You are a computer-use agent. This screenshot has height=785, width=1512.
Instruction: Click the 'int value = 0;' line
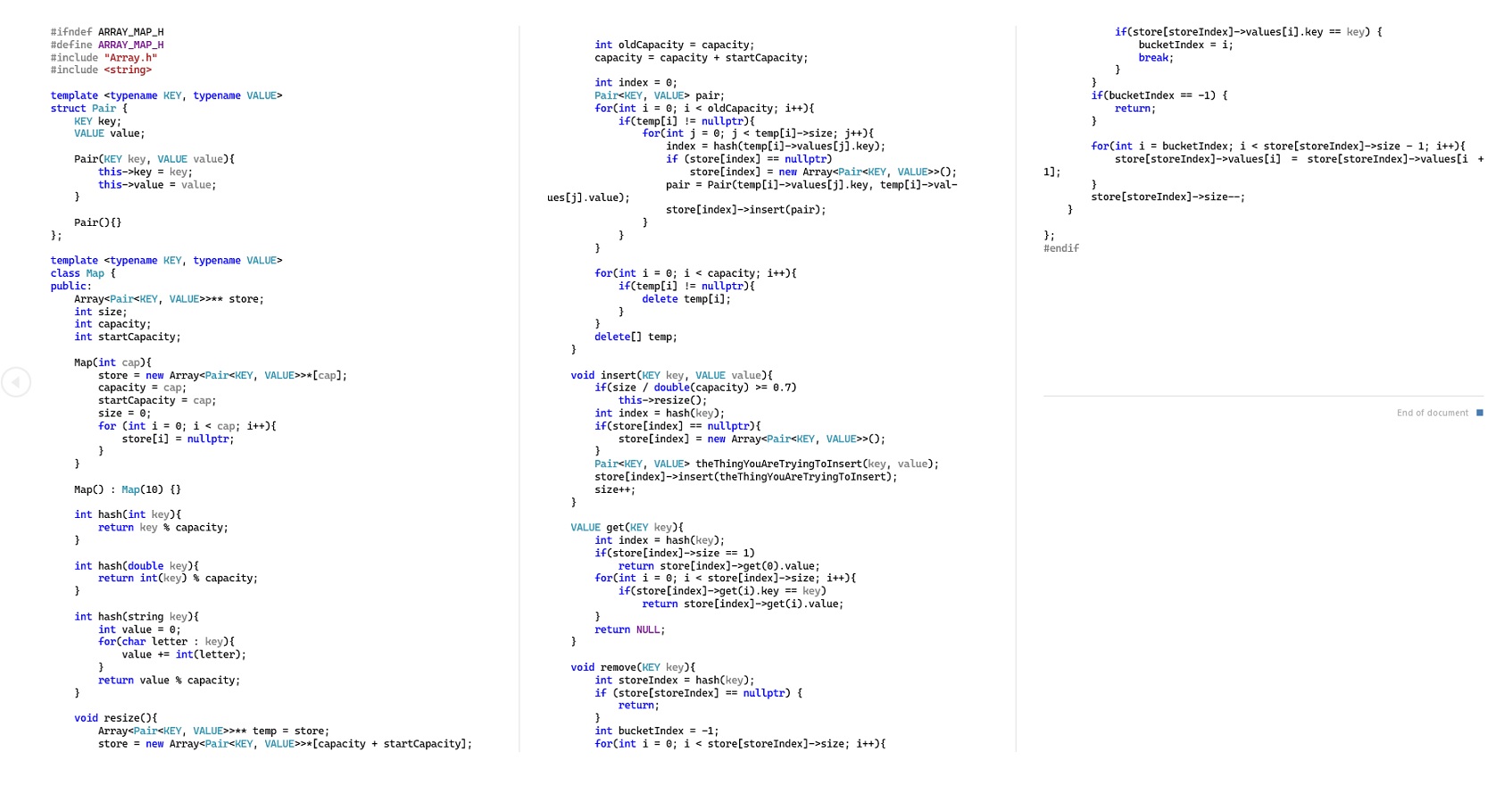point(139,630)
